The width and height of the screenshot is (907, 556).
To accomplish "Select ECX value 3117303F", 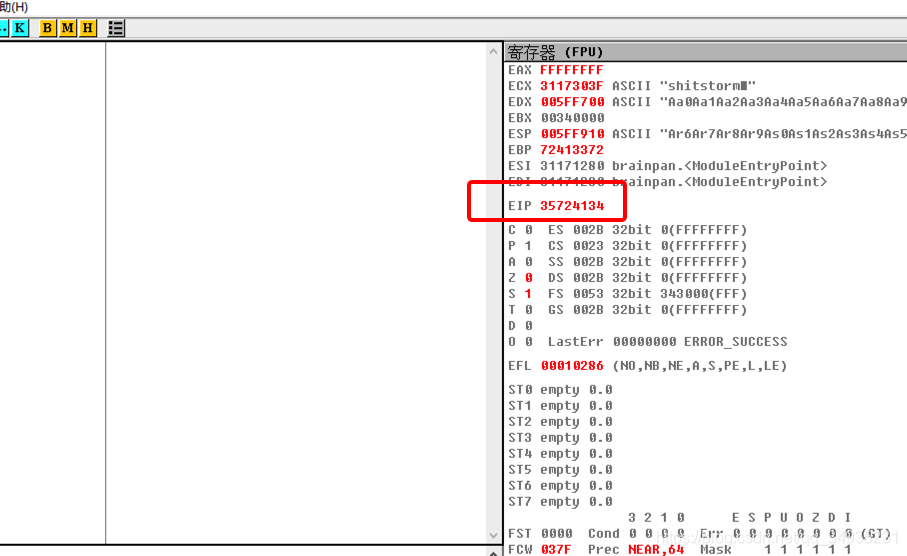I will [x=572, y=86].
